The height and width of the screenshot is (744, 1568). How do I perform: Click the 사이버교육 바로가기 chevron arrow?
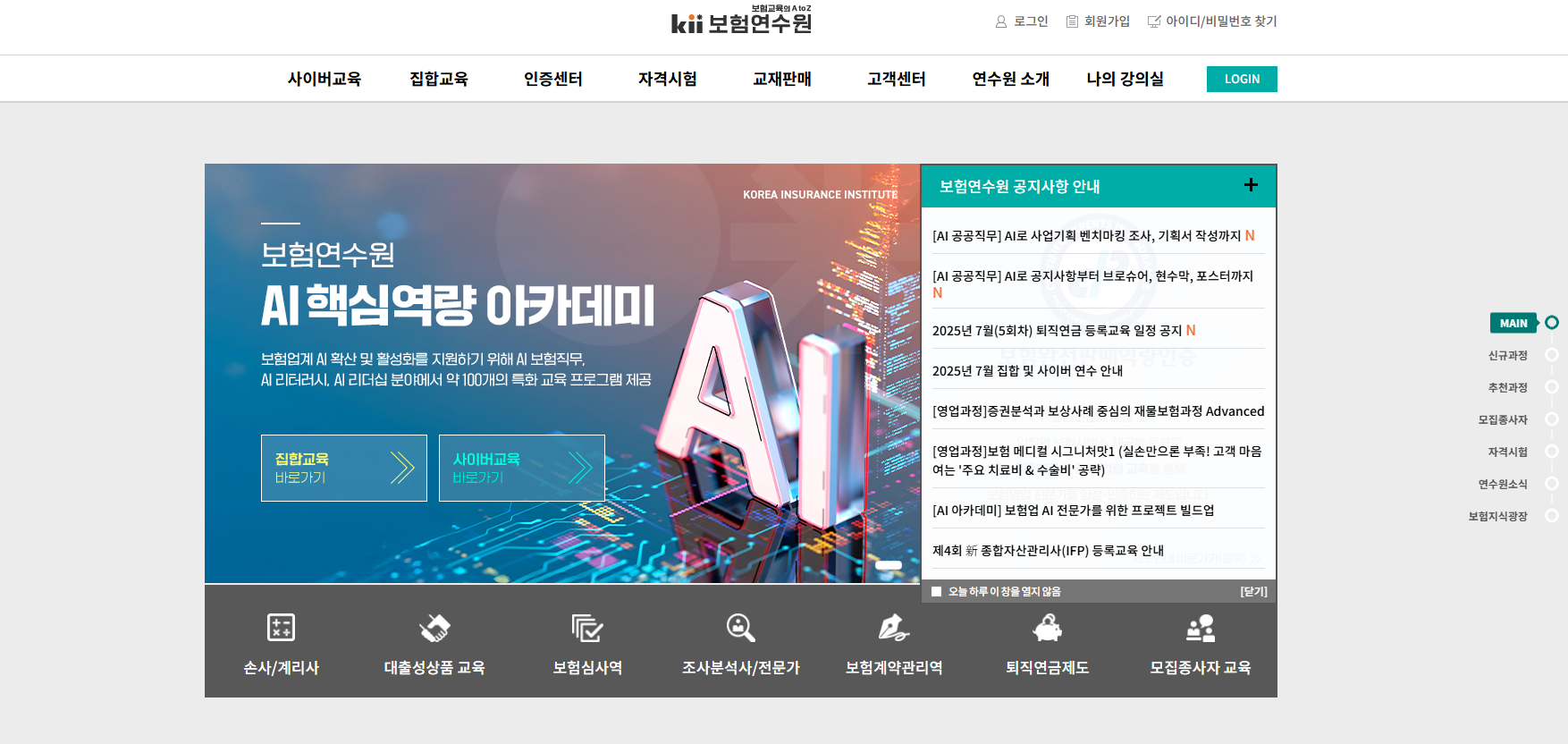[580, 468]
